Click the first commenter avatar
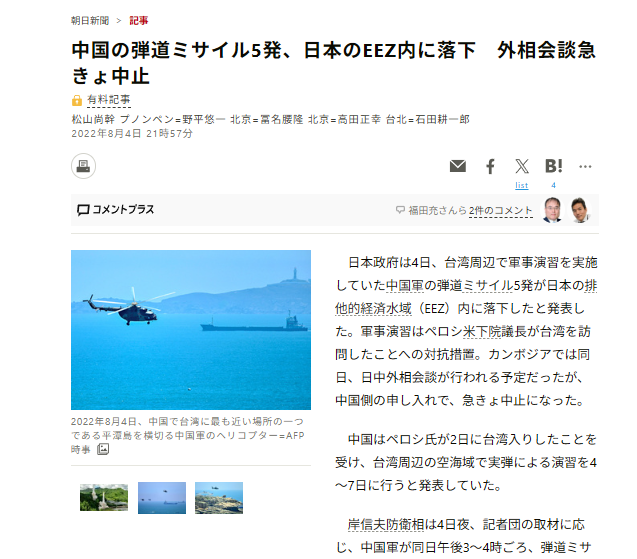This screenshot has height=559, width=637. pos(552,210)
